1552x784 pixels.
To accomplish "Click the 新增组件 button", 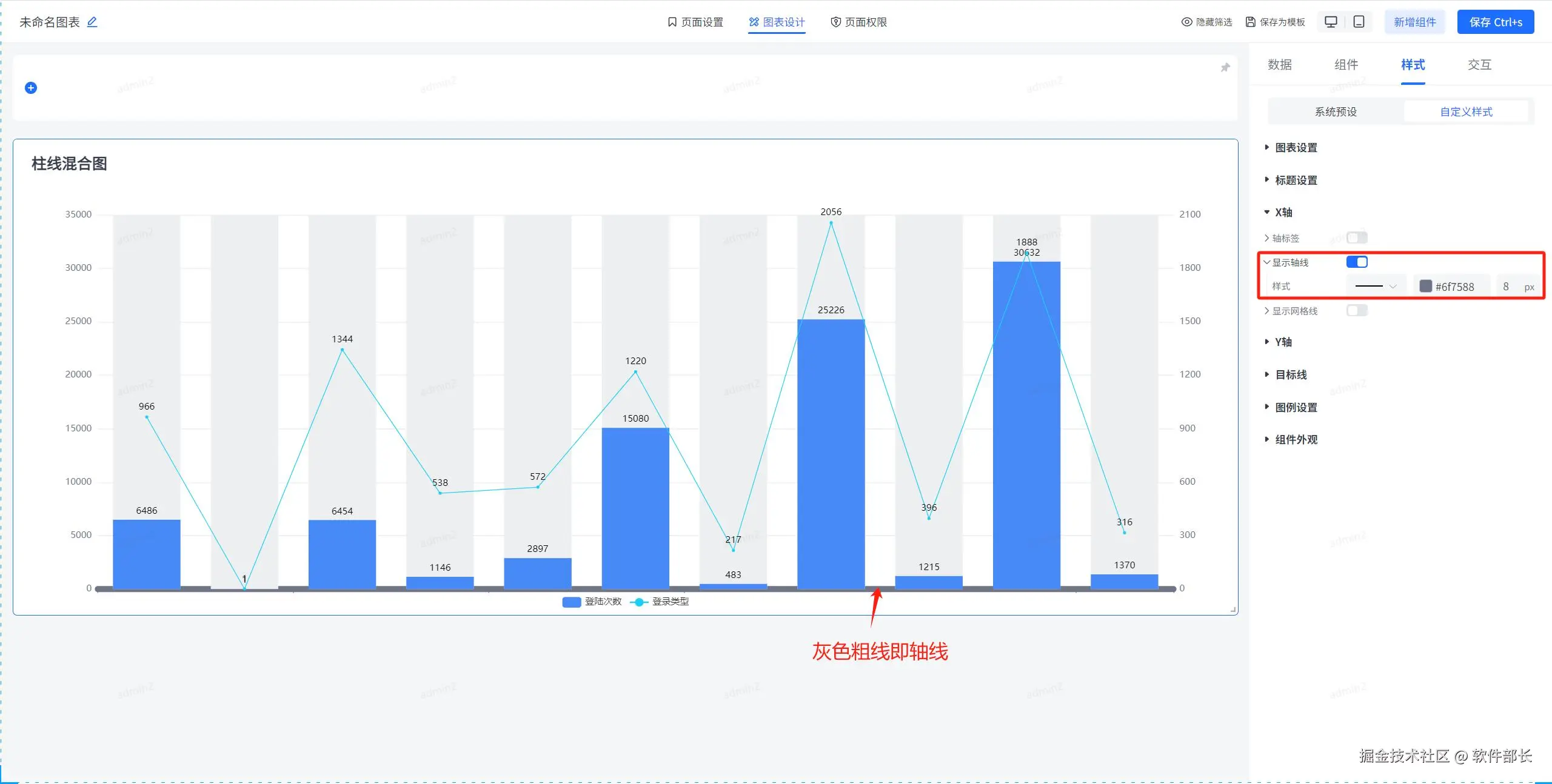I will coord(1414,22).
